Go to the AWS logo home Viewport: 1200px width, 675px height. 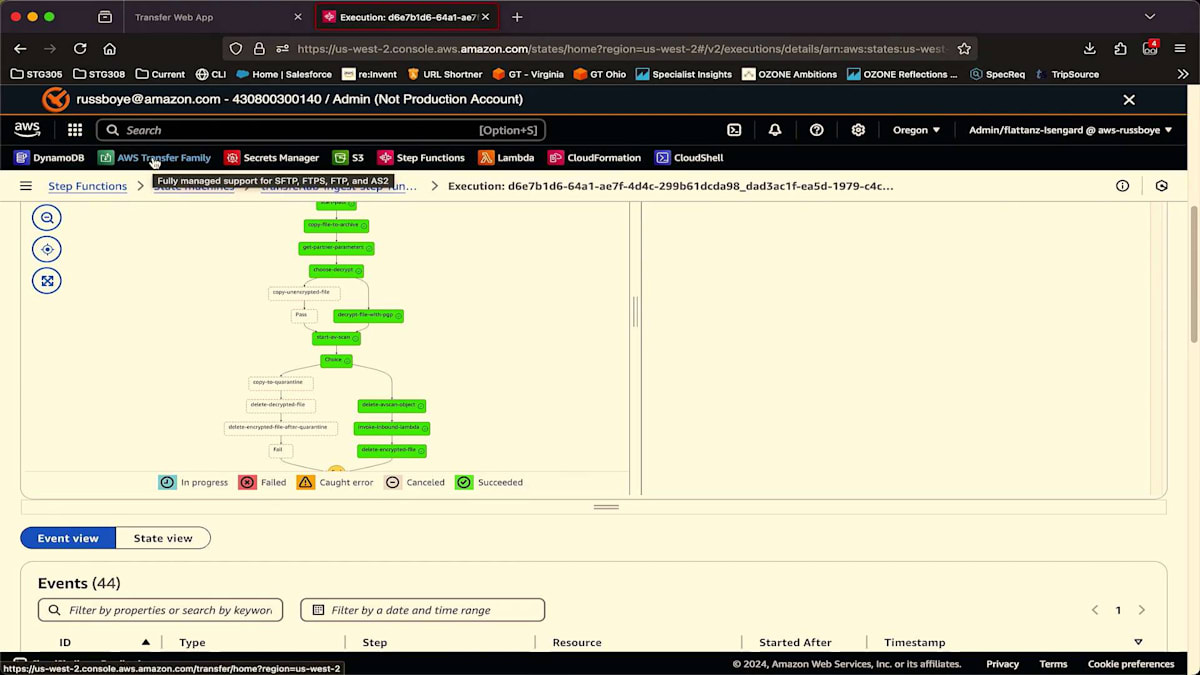[x=27, y=130]
